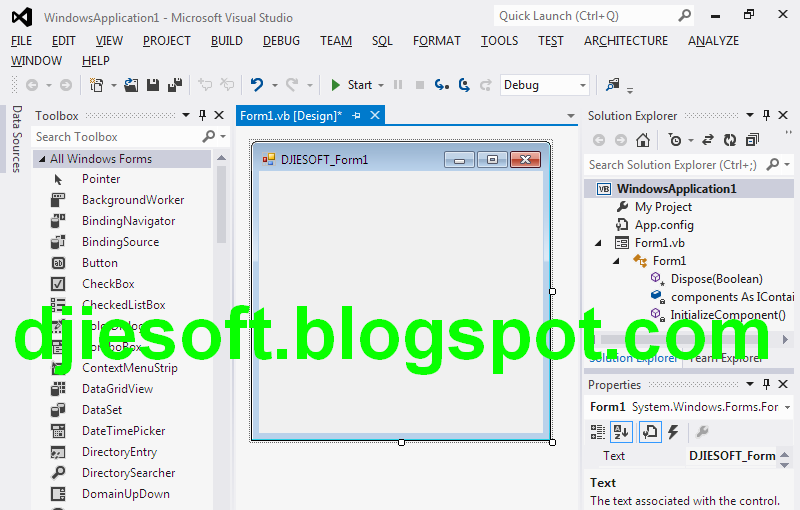
Task: Open the FORMAT menu
Action: (437, 41)
